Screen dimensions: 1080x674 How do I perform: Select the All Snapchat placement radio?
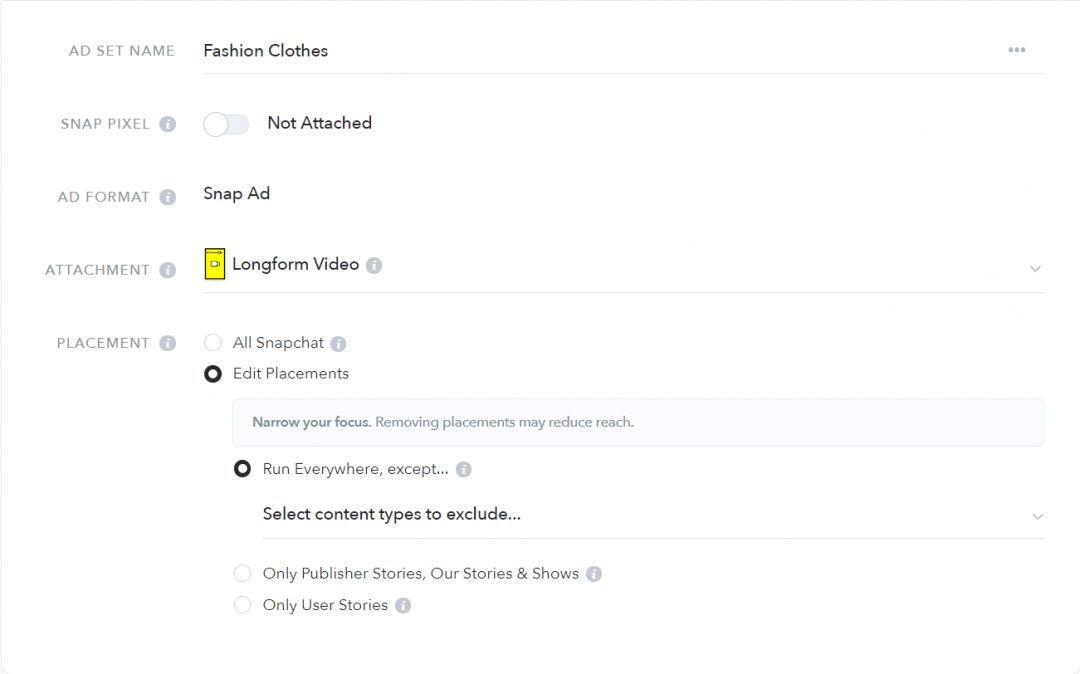(213, 343)
